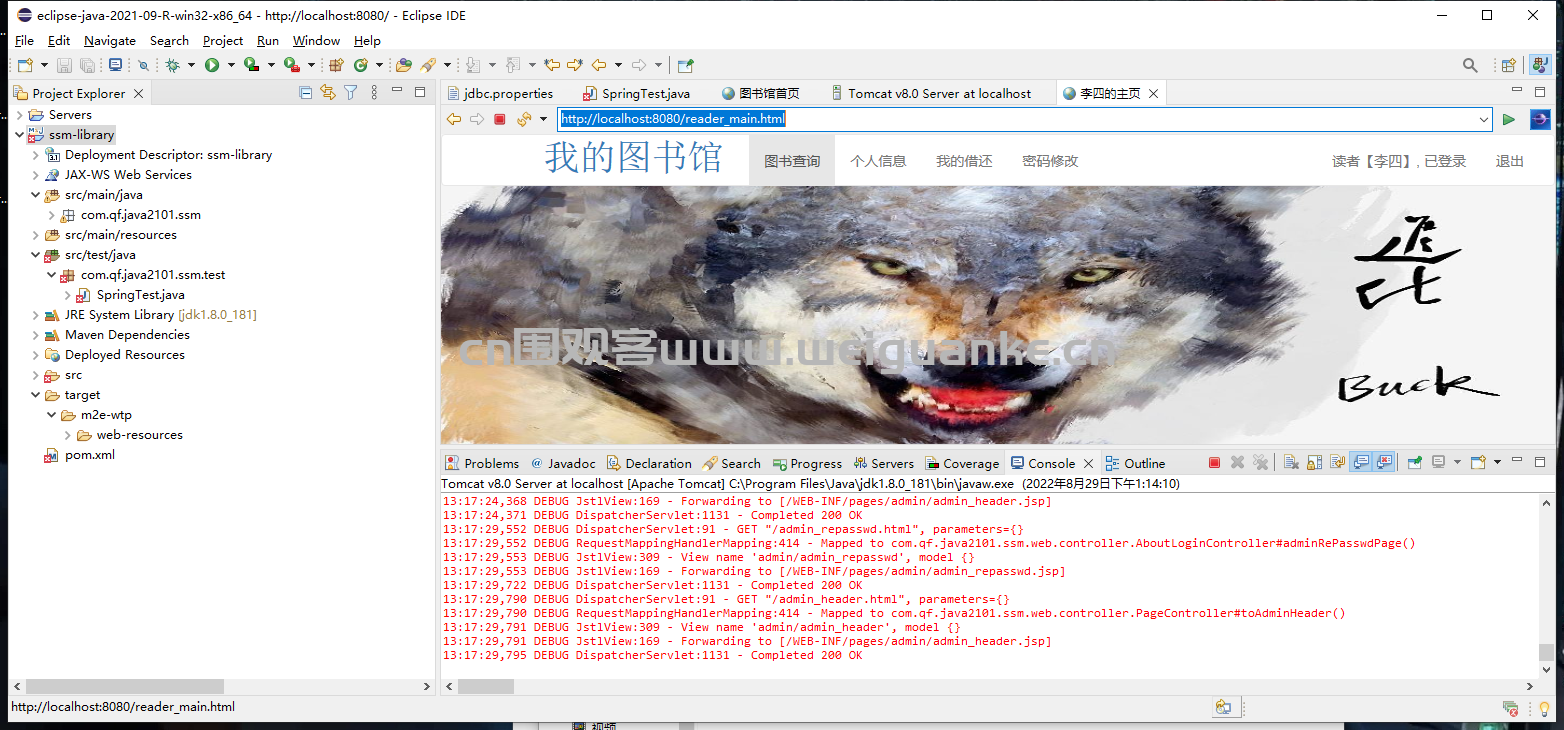Open the browser URL history dropdown
Viewport: 1564px width, 730px height.
(1484, 119)
